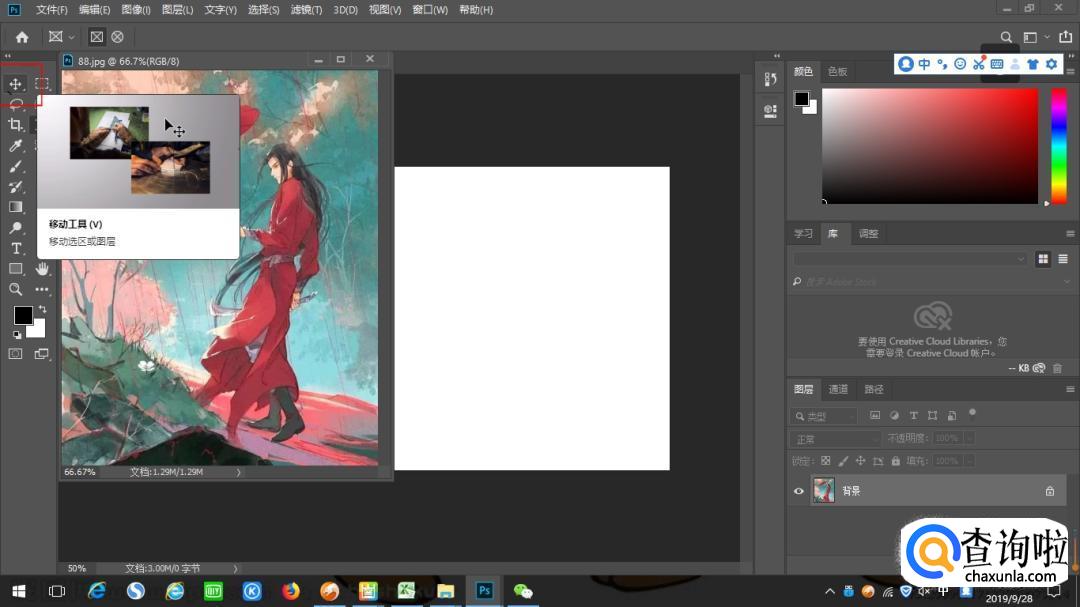The width and height of the screenshot is (1080, 607).
Task: Select the History Brush tool
Action: coord(15,187)
